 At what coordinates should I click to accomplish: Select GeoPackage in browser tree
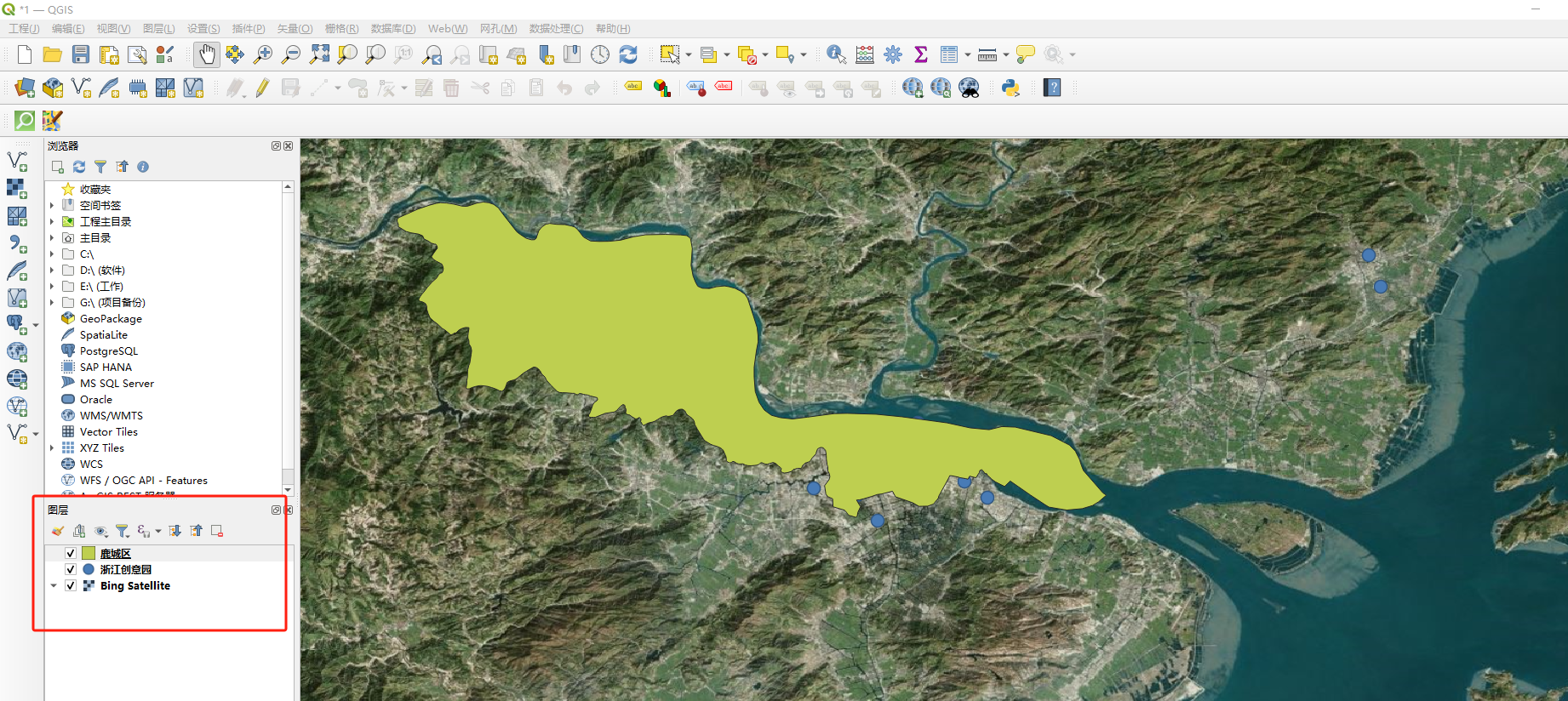pyautogui.click(x=111, y=318)
